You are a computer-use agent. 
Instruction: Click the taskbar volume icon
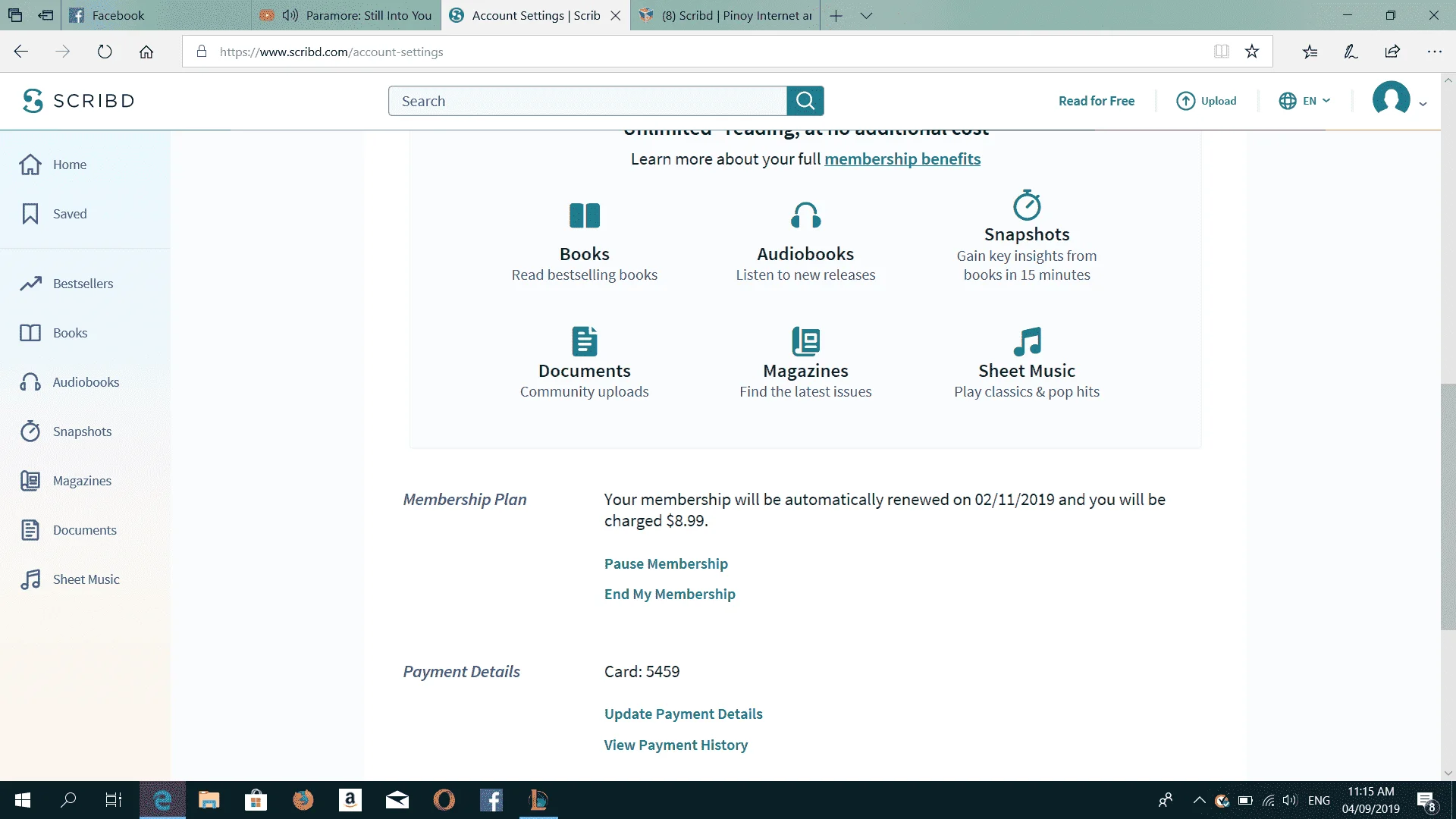(1289, 800)
